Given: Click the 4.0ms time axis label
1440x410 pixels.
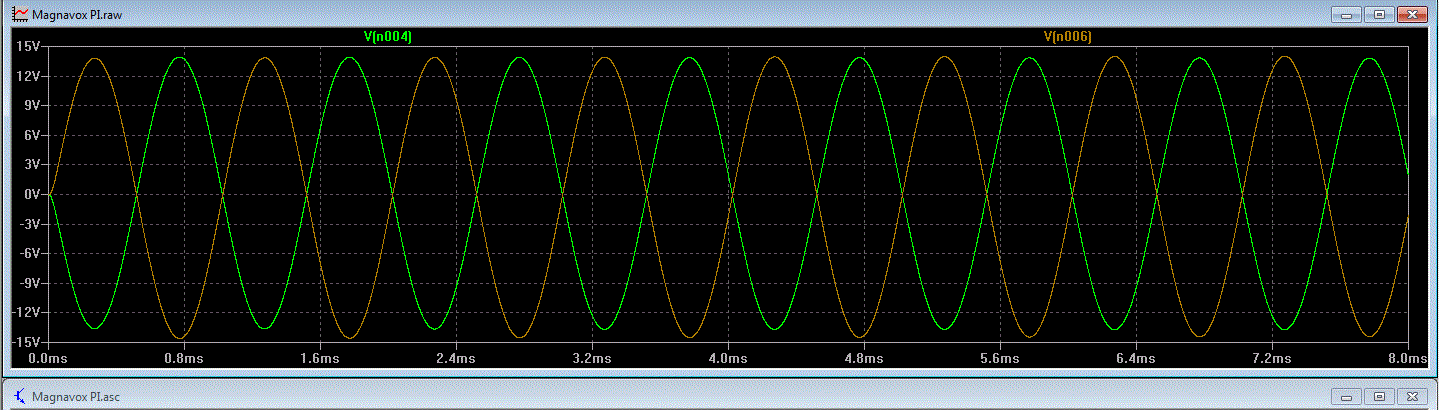Looking at the screenshot, I should 728,358.
